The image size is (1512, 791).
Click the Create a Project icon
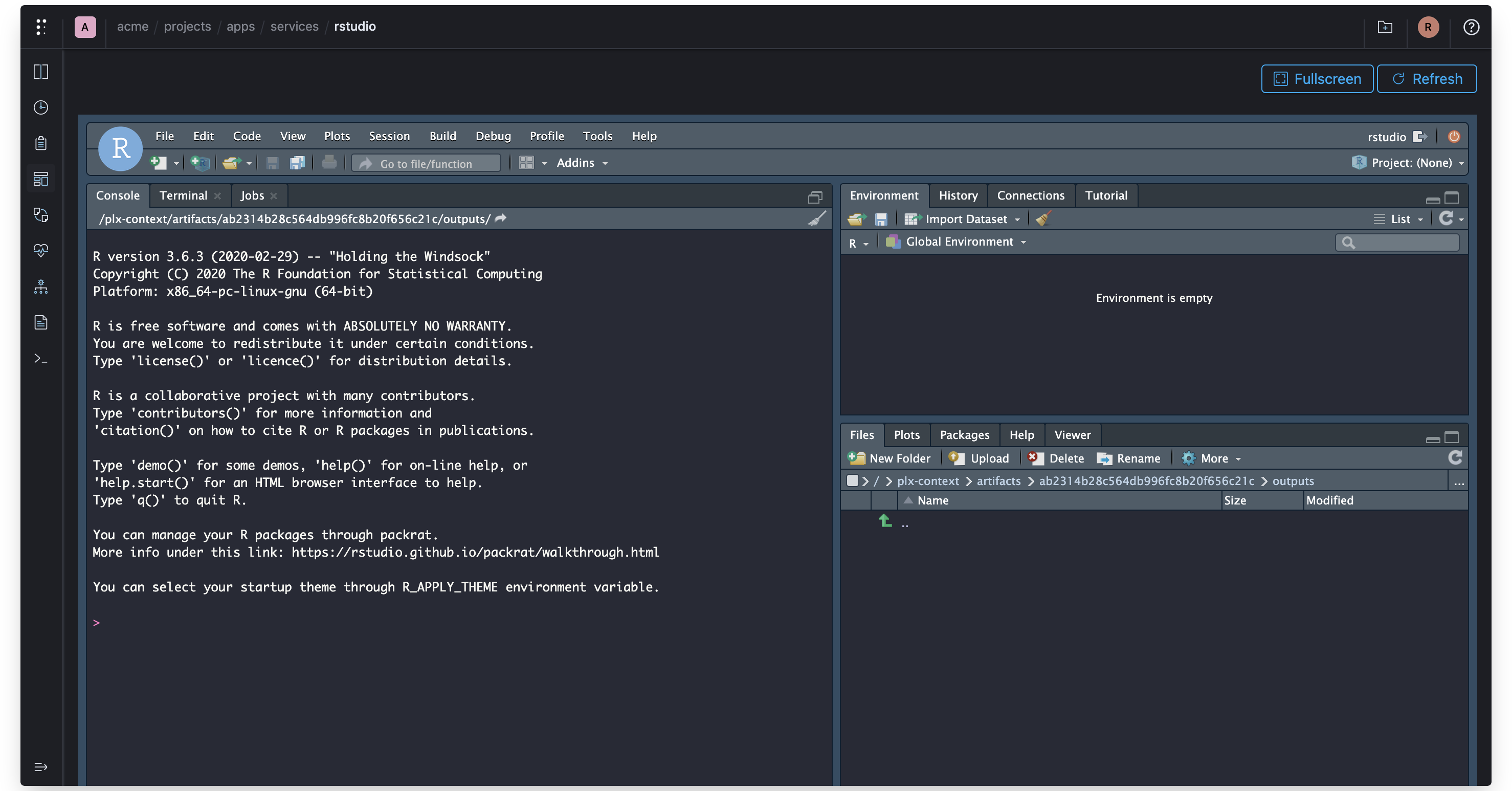(200, 163)
